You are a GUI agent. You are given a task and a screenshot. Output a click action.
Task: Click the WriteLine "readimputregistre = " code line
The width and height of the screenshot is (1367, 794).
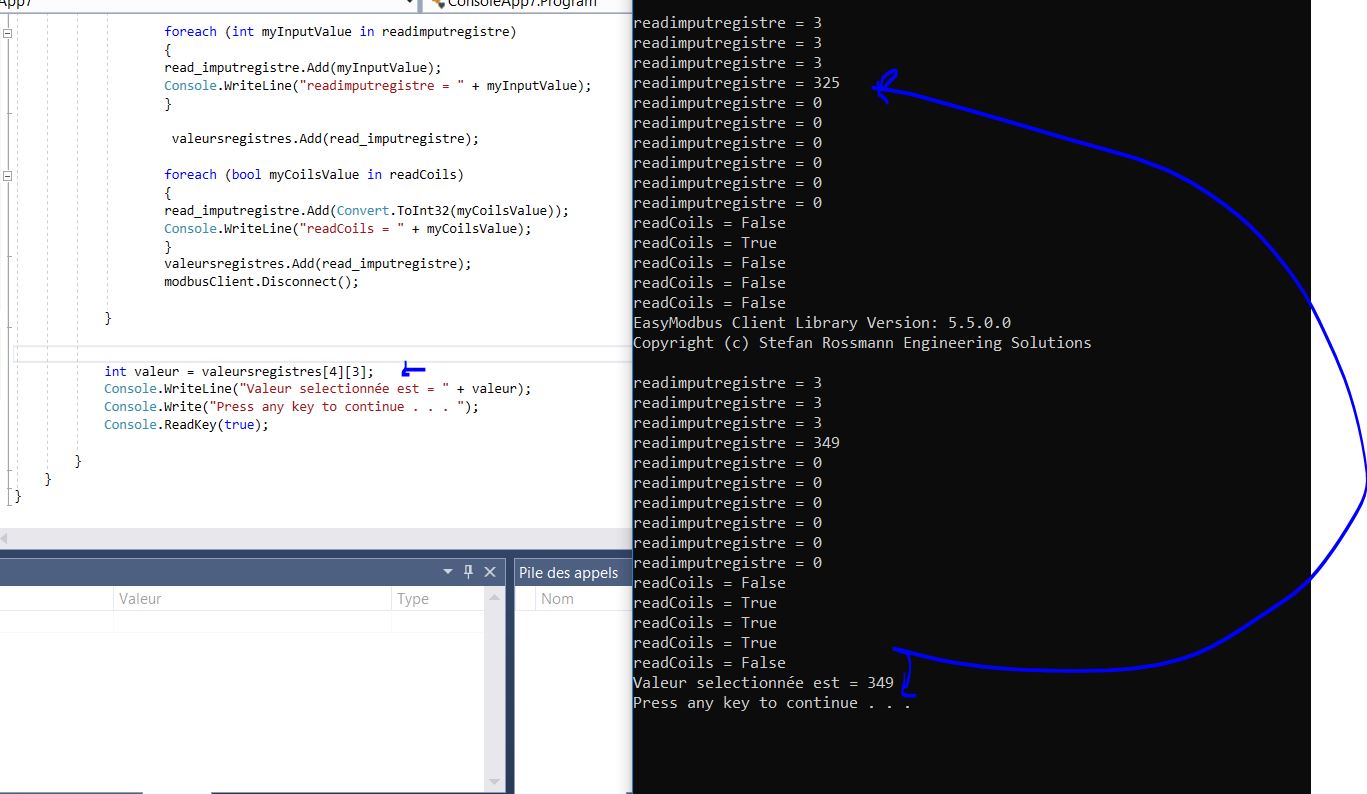(x=378, y=86)
